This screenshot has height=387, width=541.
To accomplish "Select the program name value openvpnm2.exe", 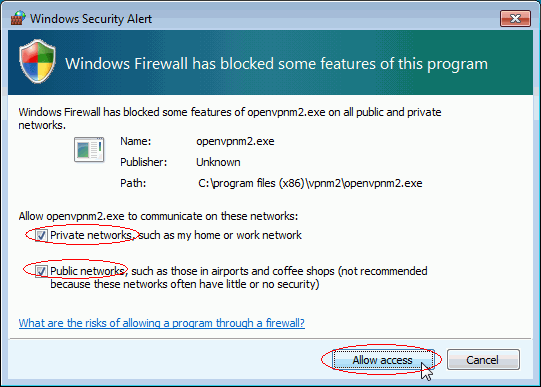I will coord(235,141).
